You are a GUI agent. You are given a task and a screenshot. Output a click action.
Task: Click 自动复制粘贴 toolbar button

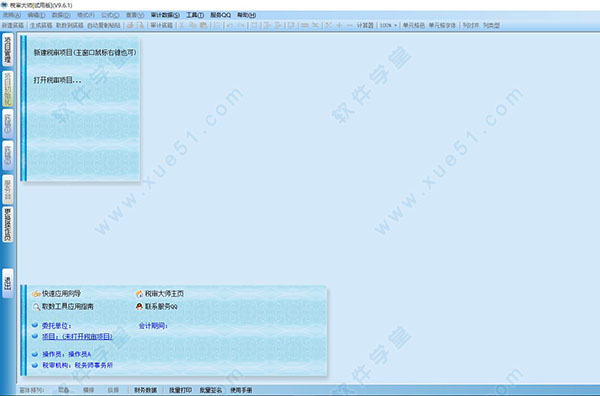pyautogui.click(x=104, y=26)
